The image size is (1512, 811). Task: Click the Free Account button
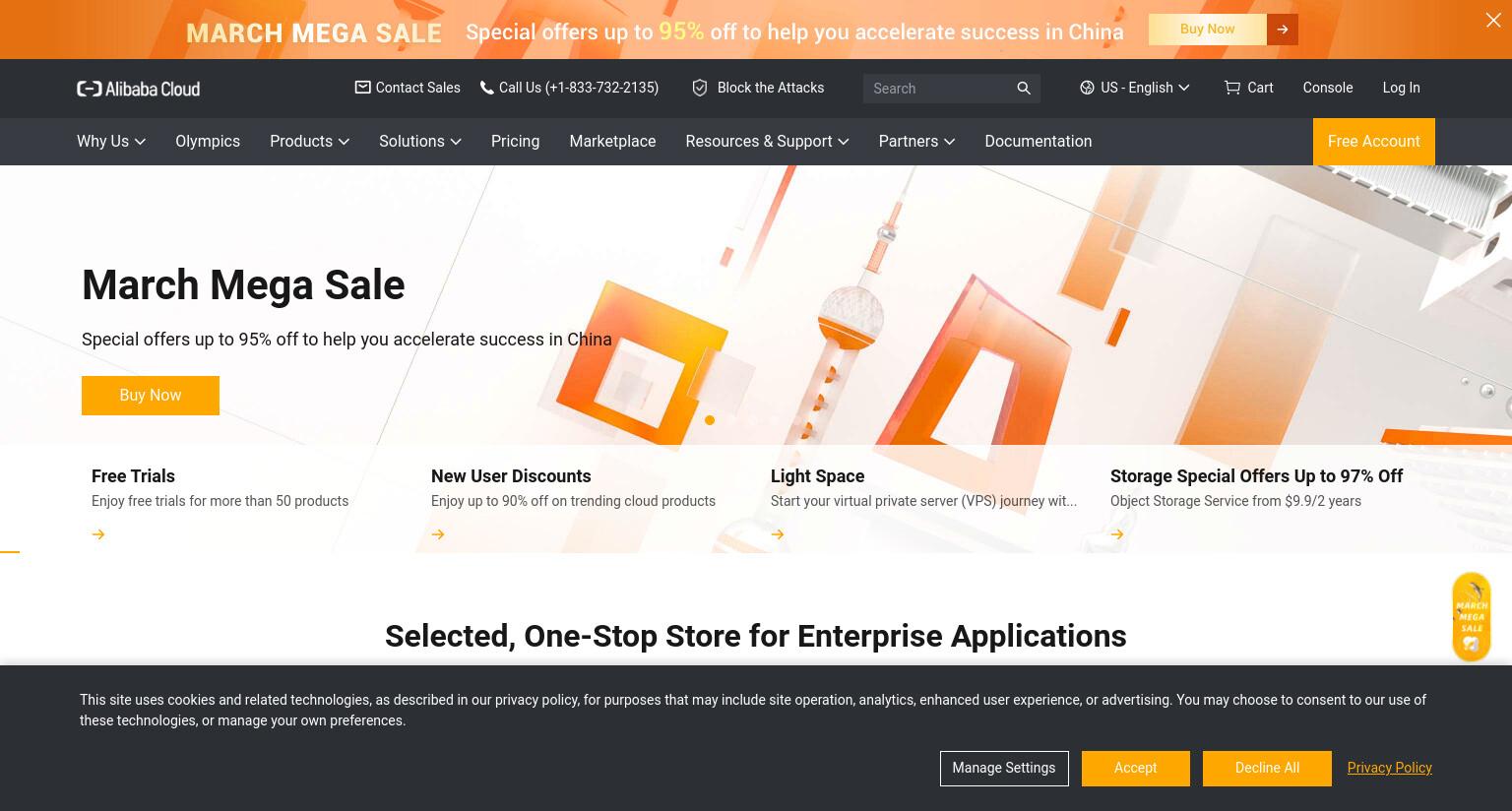click(1373, 142)
